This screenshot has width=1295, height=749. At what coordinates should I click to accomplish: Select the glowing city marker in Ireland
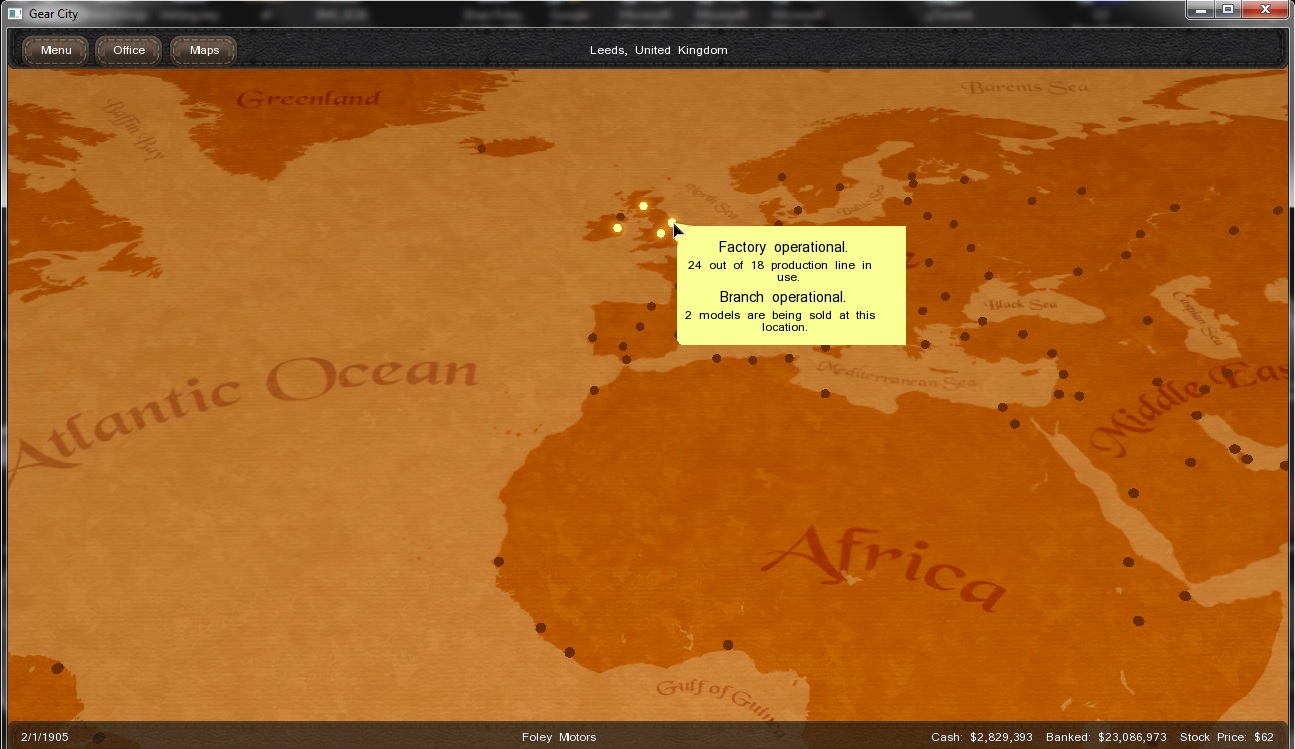click(617, 228)
